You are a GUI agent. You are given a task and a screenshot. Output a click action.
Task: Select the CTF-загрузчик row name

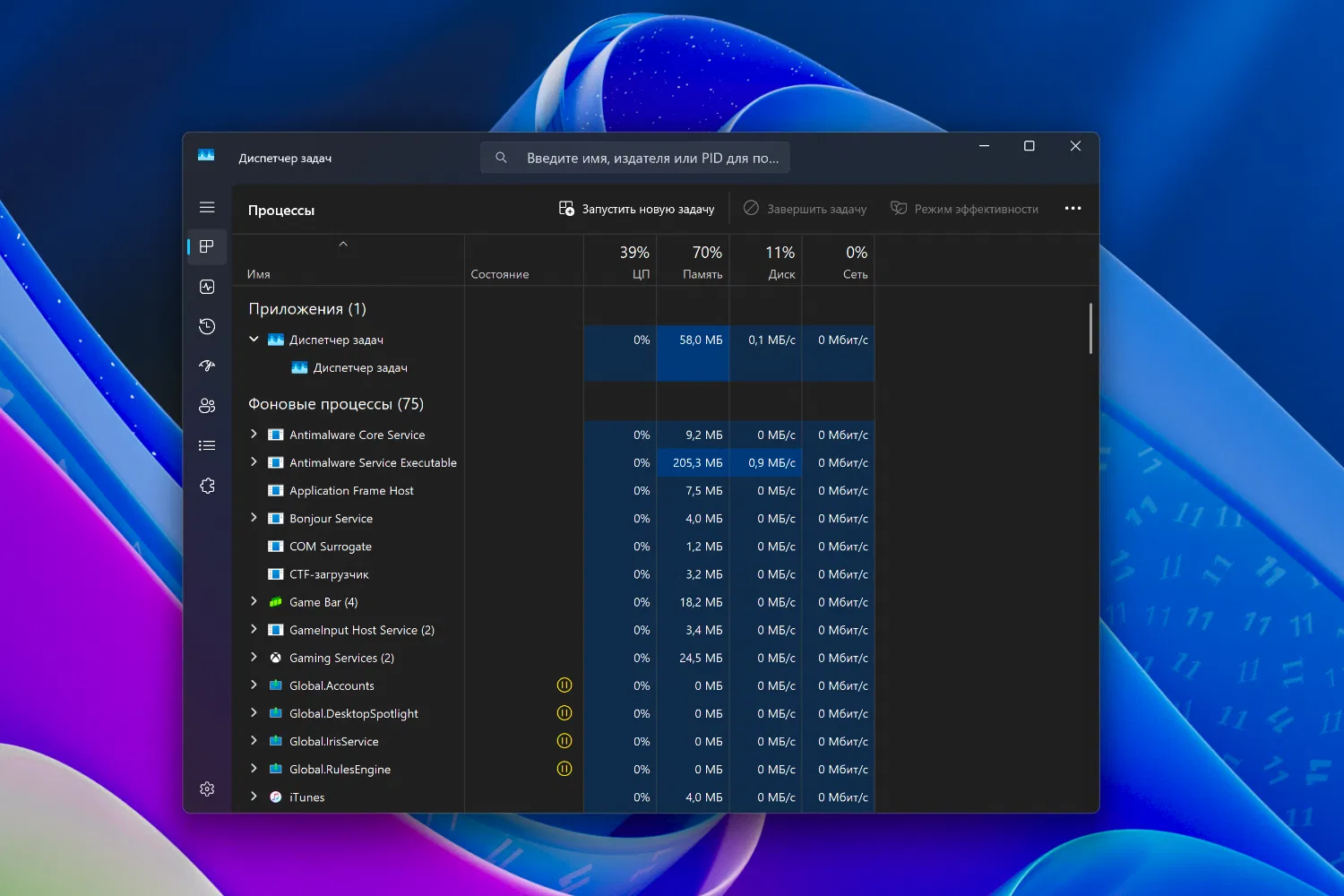tap(329, 574)
